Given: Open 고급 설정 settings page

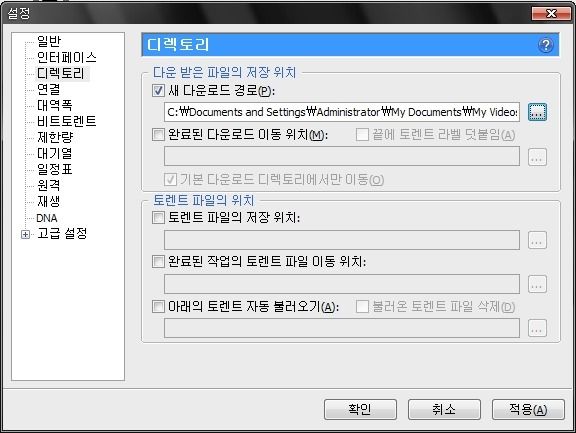Looking at the screenshot, I should tap(62, 233).
